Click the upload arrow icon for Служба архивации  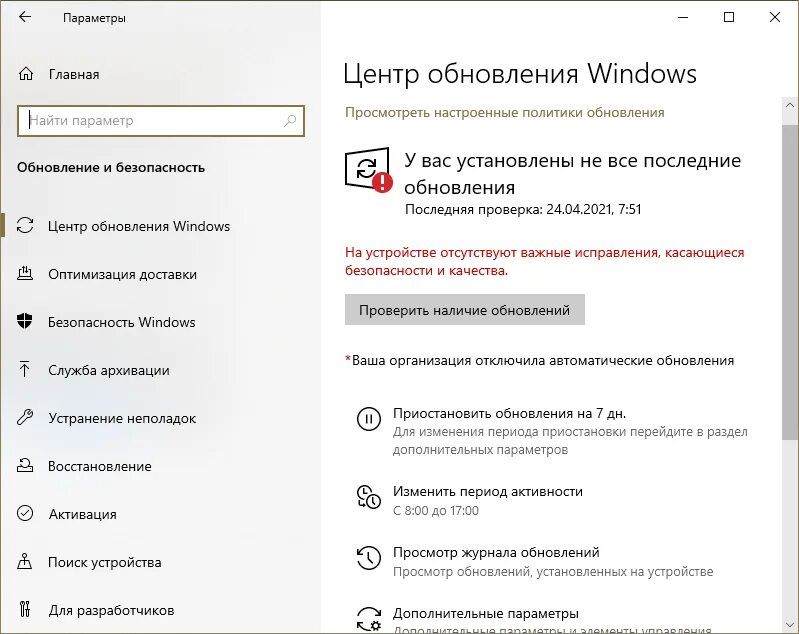pos(24,369)
